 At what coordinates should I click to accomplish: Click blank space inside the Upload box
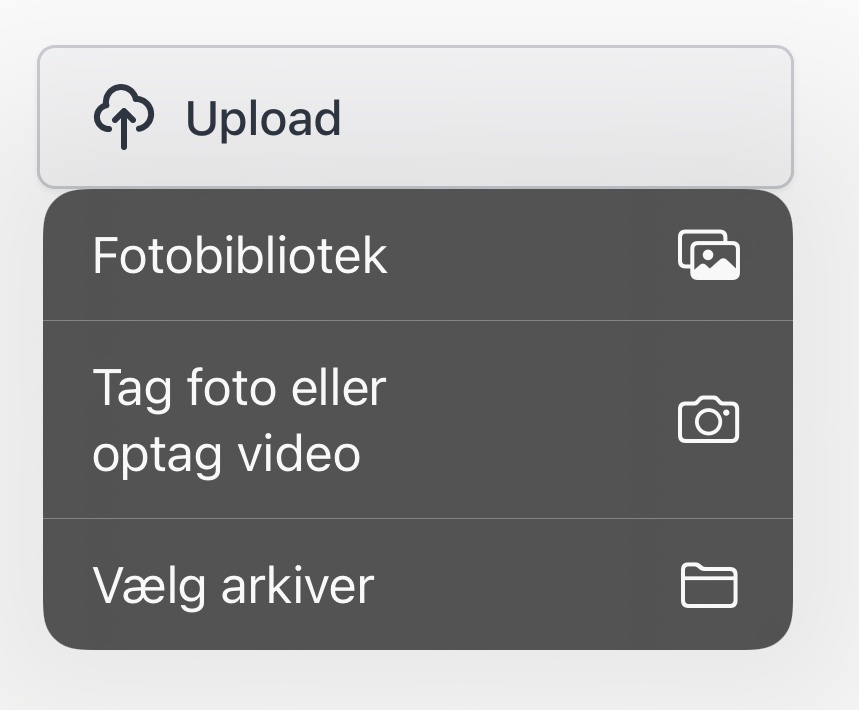pyautogui.click(x=564, y=117)
